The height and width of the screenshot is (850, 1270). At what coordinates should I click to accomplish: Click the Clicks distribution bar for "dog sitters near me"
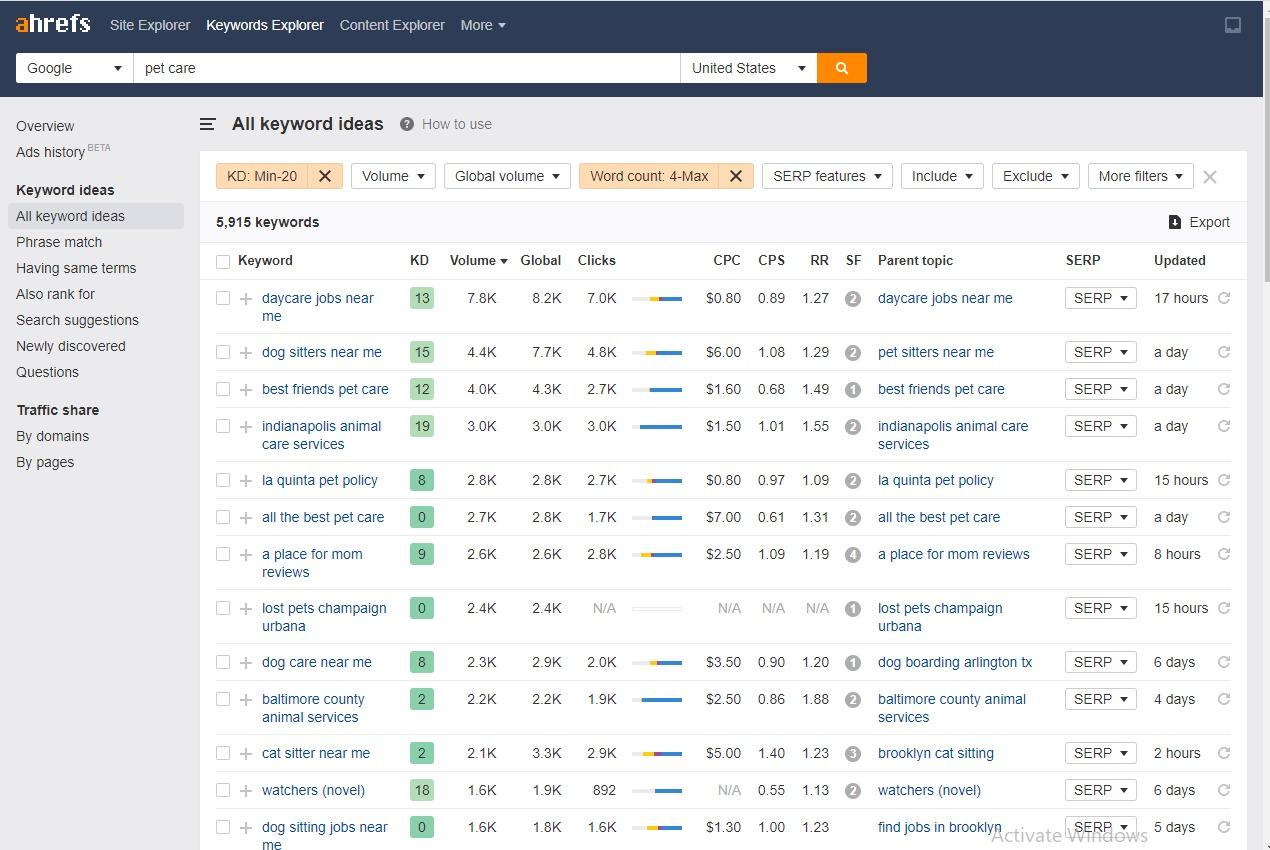click(x=657, y=352)
